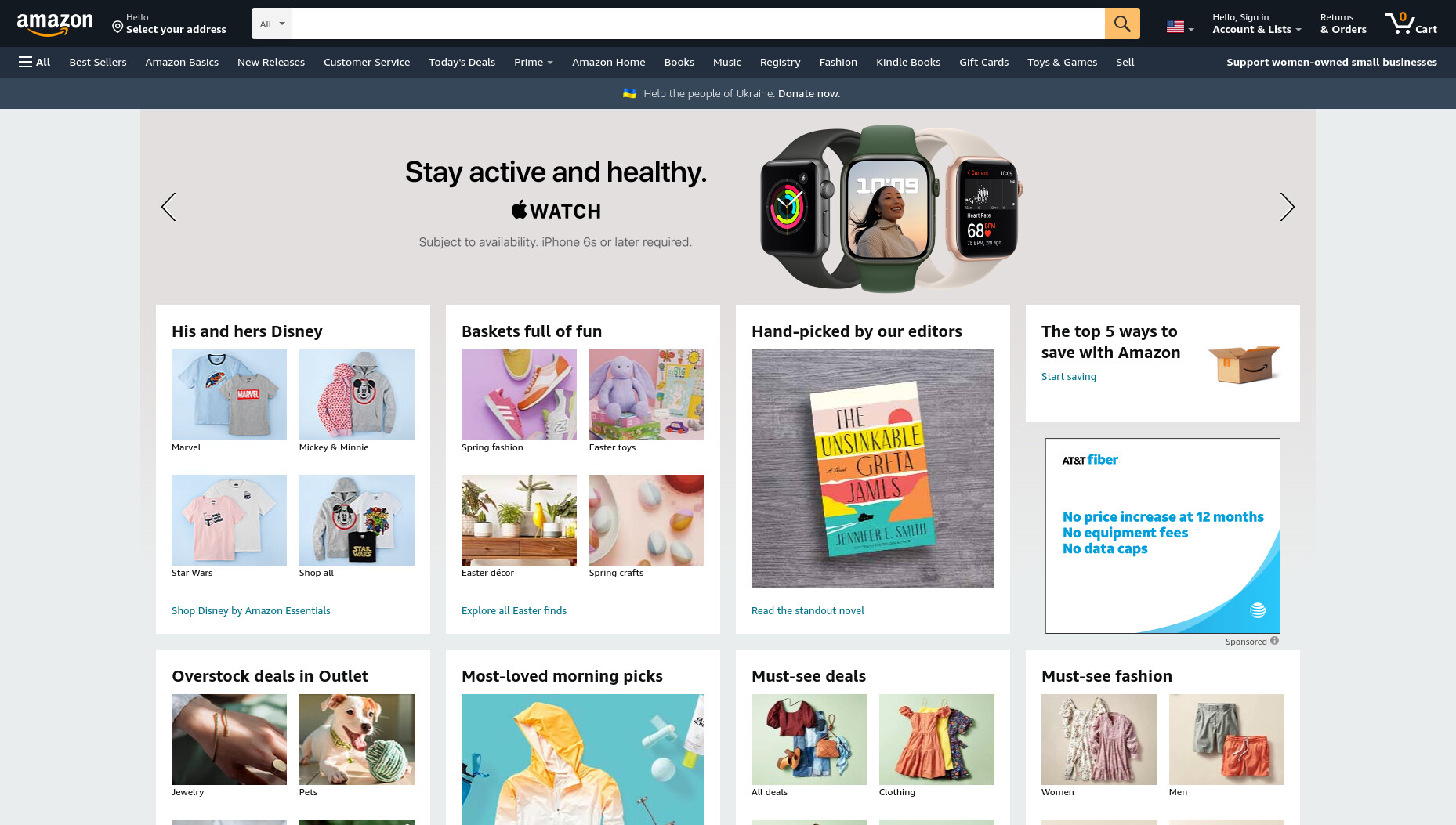Click the location pin address selector
The image size is (1456, 825).
point(169,24)
